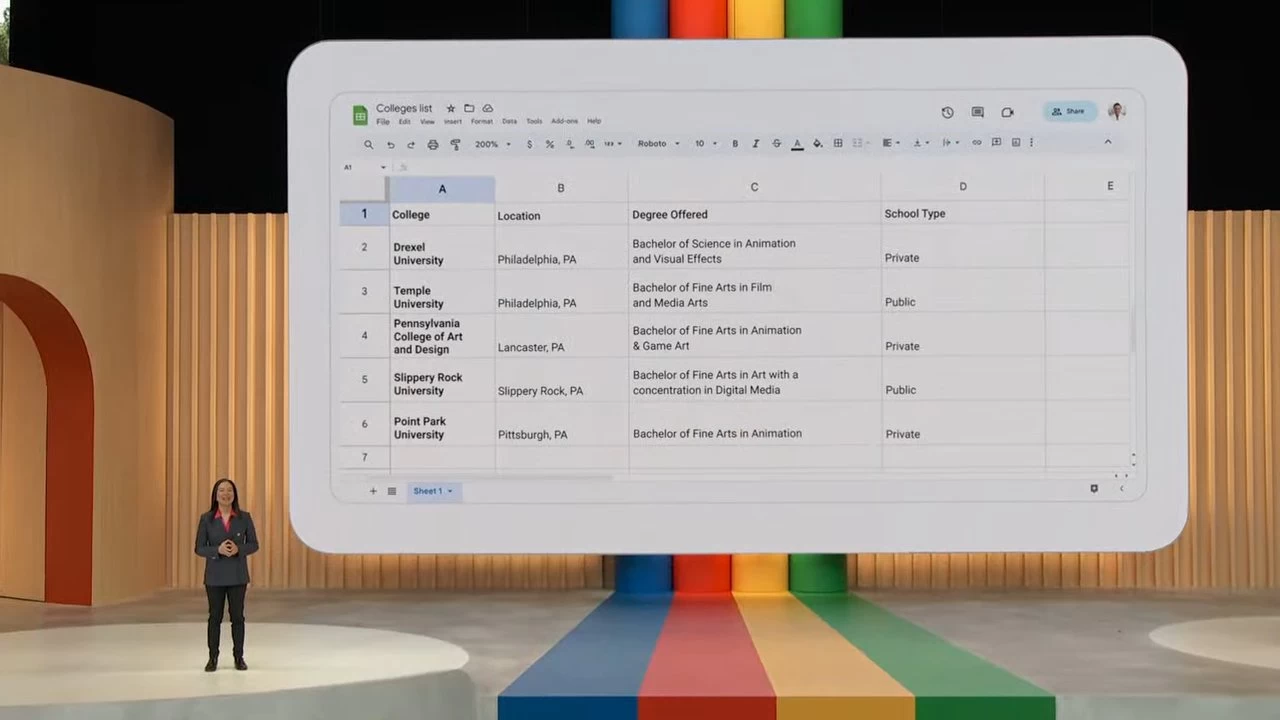Add a new sheet with plus button
Viewport: 1280px width, 720px height.
373,491
